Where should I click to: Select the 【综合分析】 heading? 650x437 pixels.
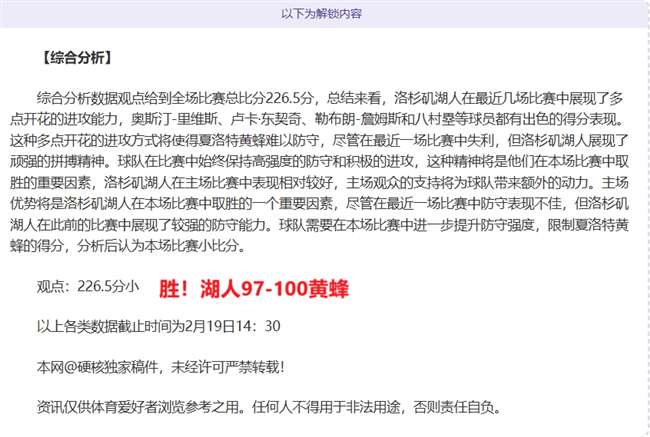click(77, 58)
